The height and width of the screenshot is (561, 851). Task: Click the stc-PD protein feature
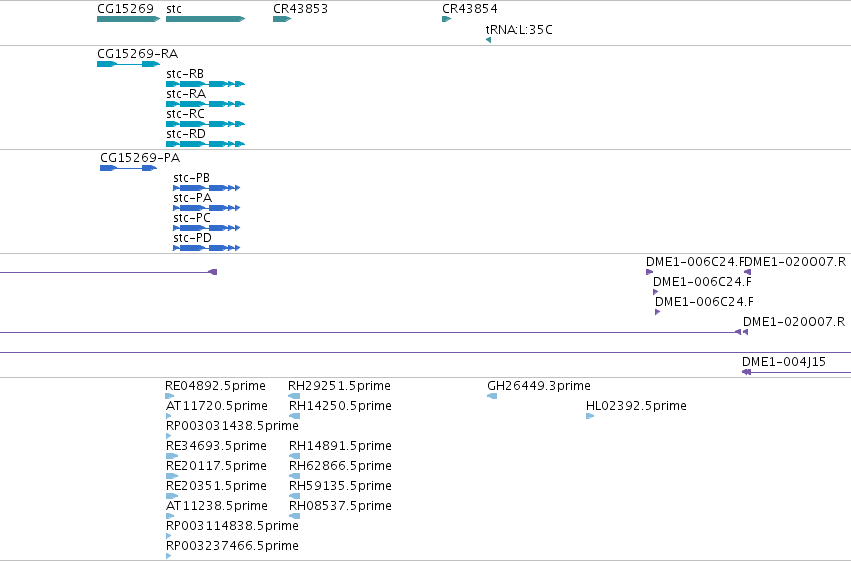point(207,248)
